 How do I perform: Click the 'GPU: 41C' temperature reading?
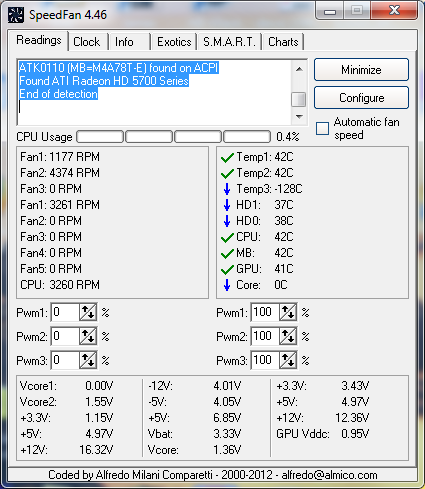click(265, 269)
